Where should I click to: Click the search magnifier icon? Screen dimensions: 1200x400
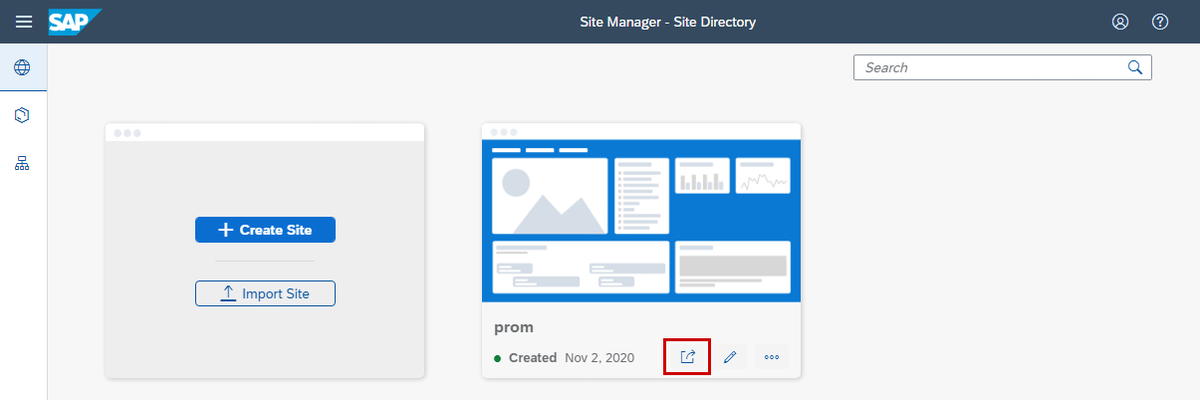click(1135, 67)
